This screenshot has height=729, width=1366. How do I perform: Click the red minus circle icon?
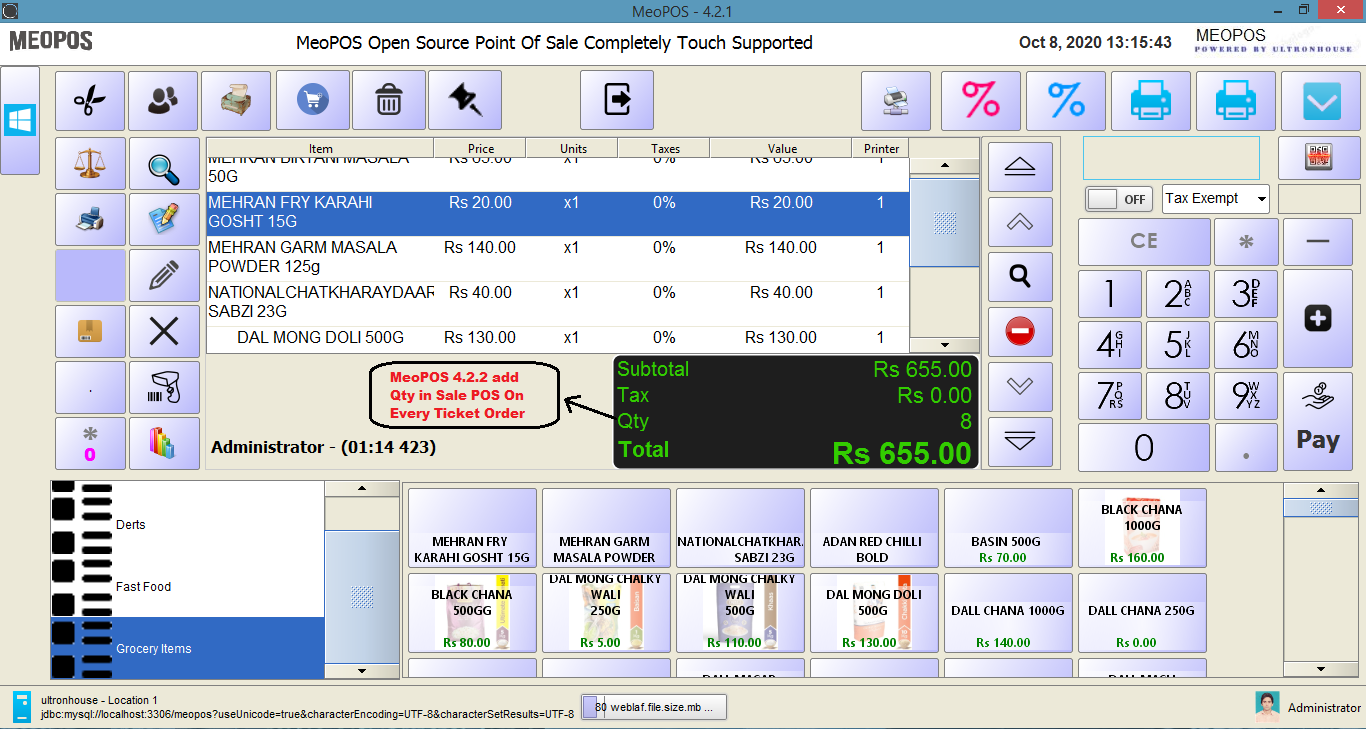coord(1020,332)
